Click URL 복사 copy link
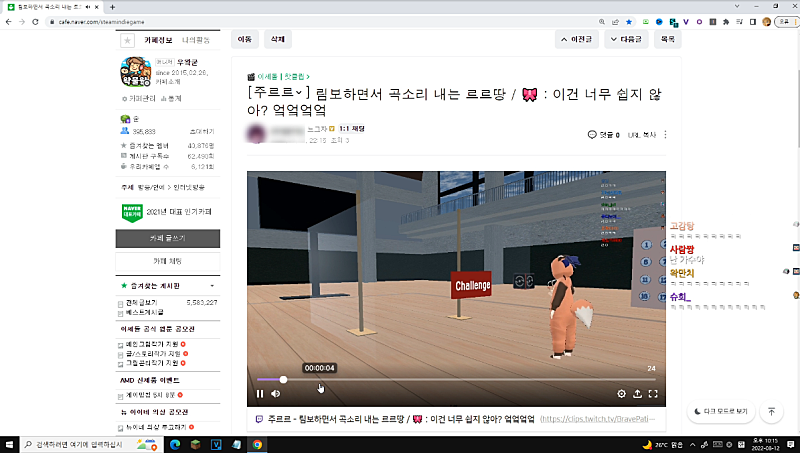This screenshot has width=800, height=453. click(642, 135)
